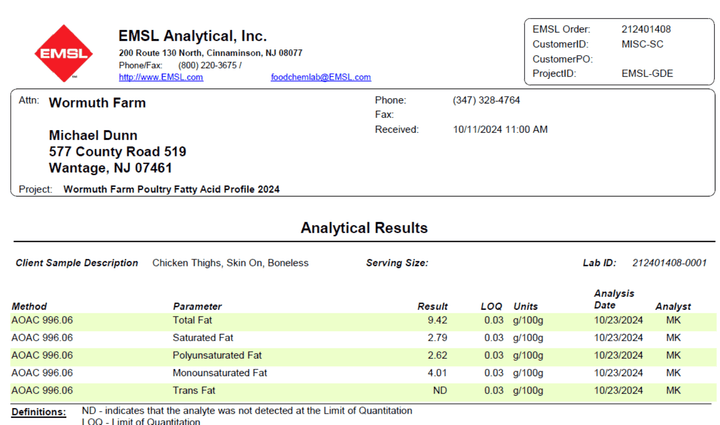Click the Analytical Results heading
This screenshot has width=720, height=425.
(364, 228)
